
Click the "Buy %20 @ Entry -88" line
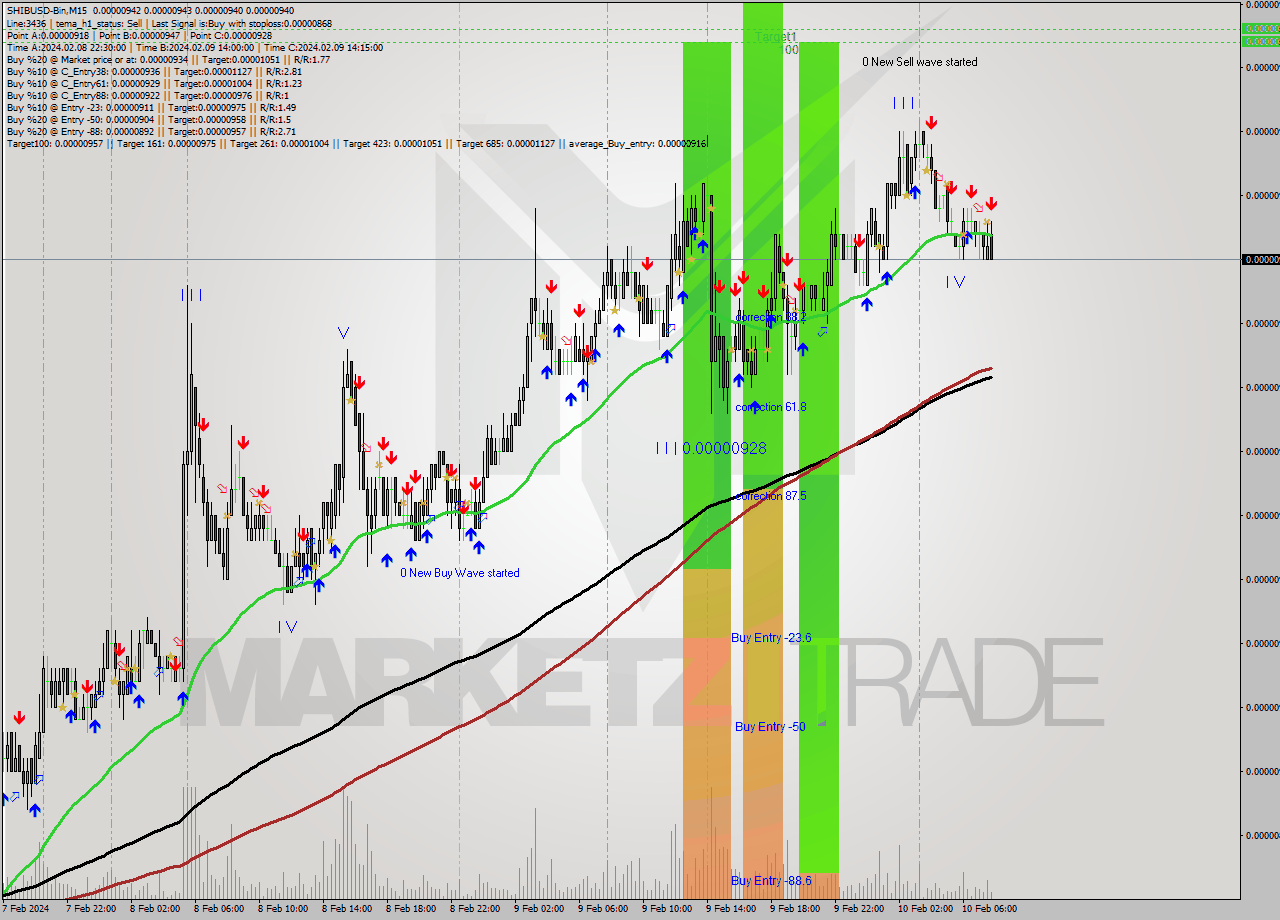[x=151, y=131]
